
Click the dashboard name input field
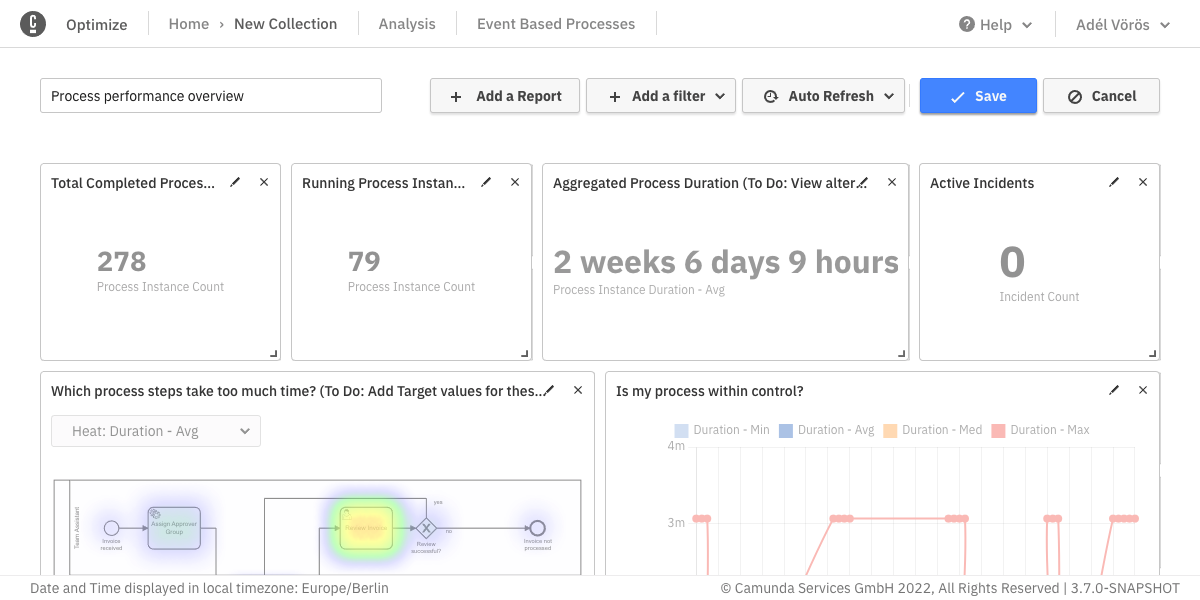tap(211, 96)
